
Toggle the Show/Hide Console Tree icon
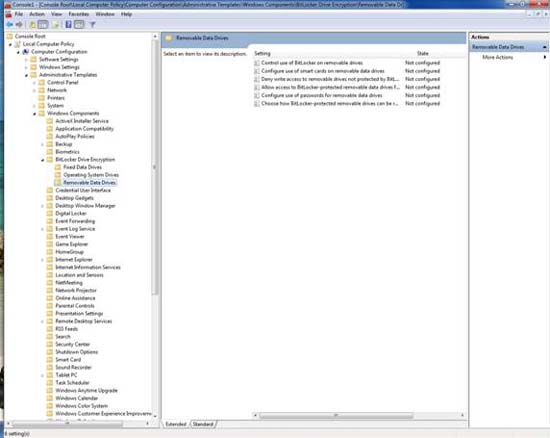[x=43, y=25]
